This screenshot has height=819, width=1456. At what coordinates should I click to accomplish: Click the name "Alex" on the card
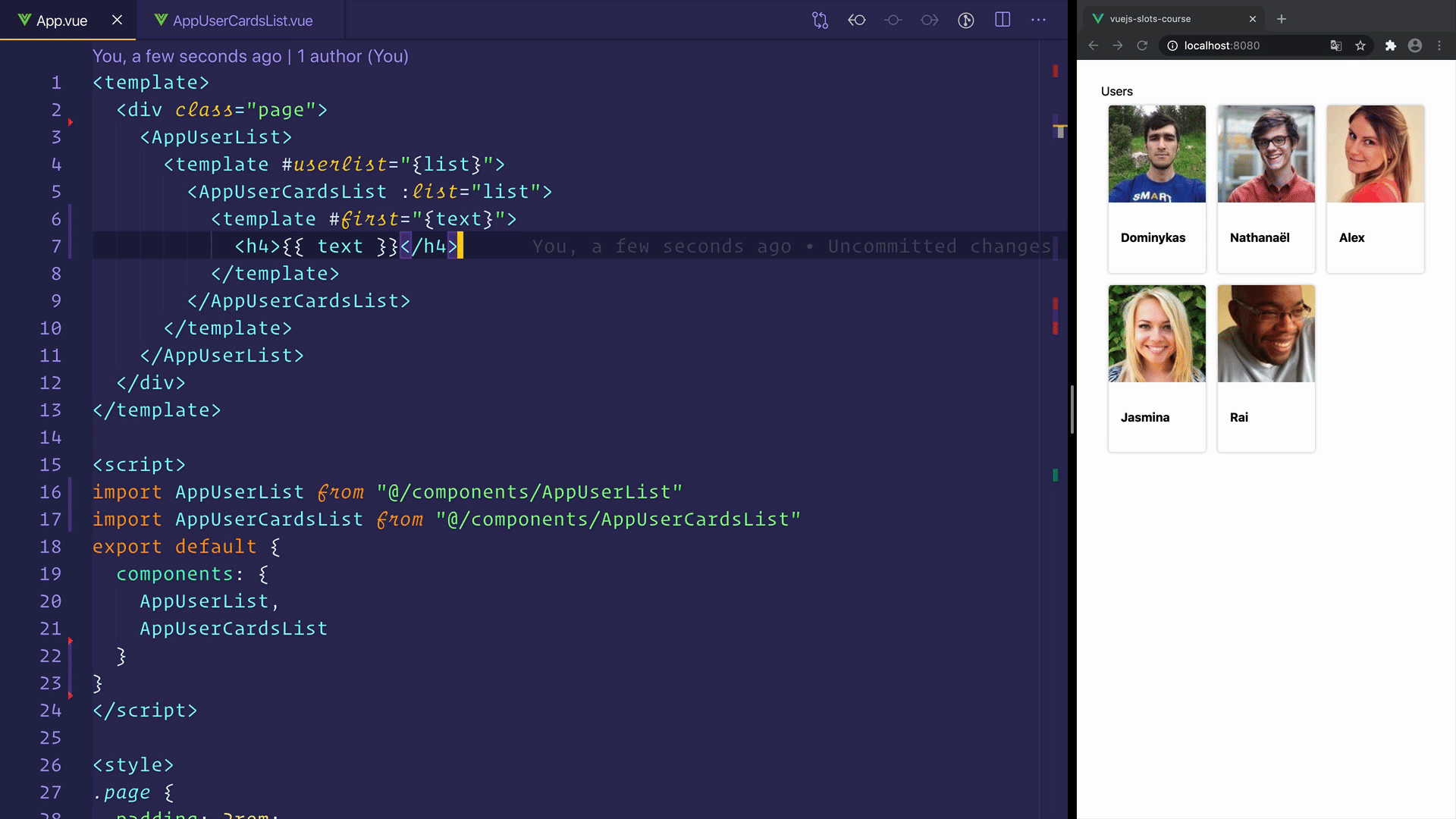1351,237
